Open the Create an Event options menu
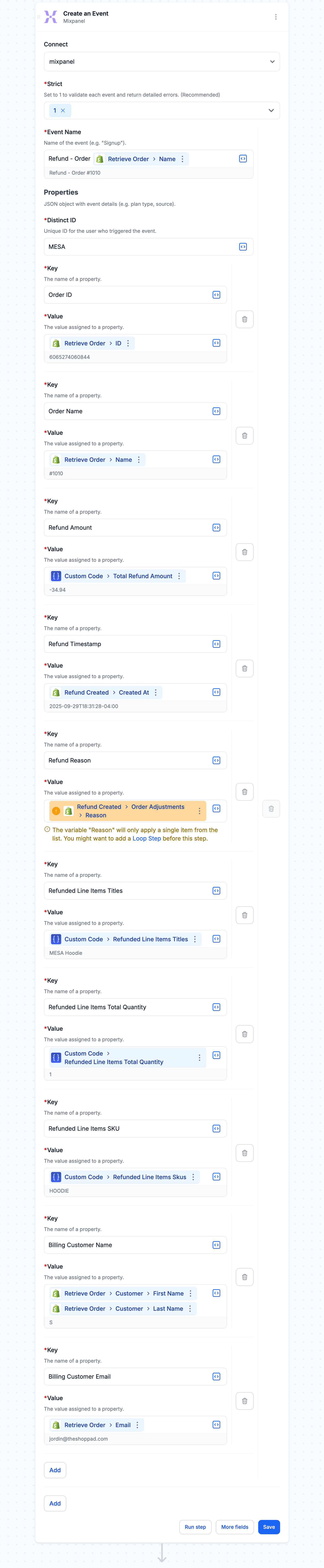This screenshot has width=324, height=1568. [276, 17]
